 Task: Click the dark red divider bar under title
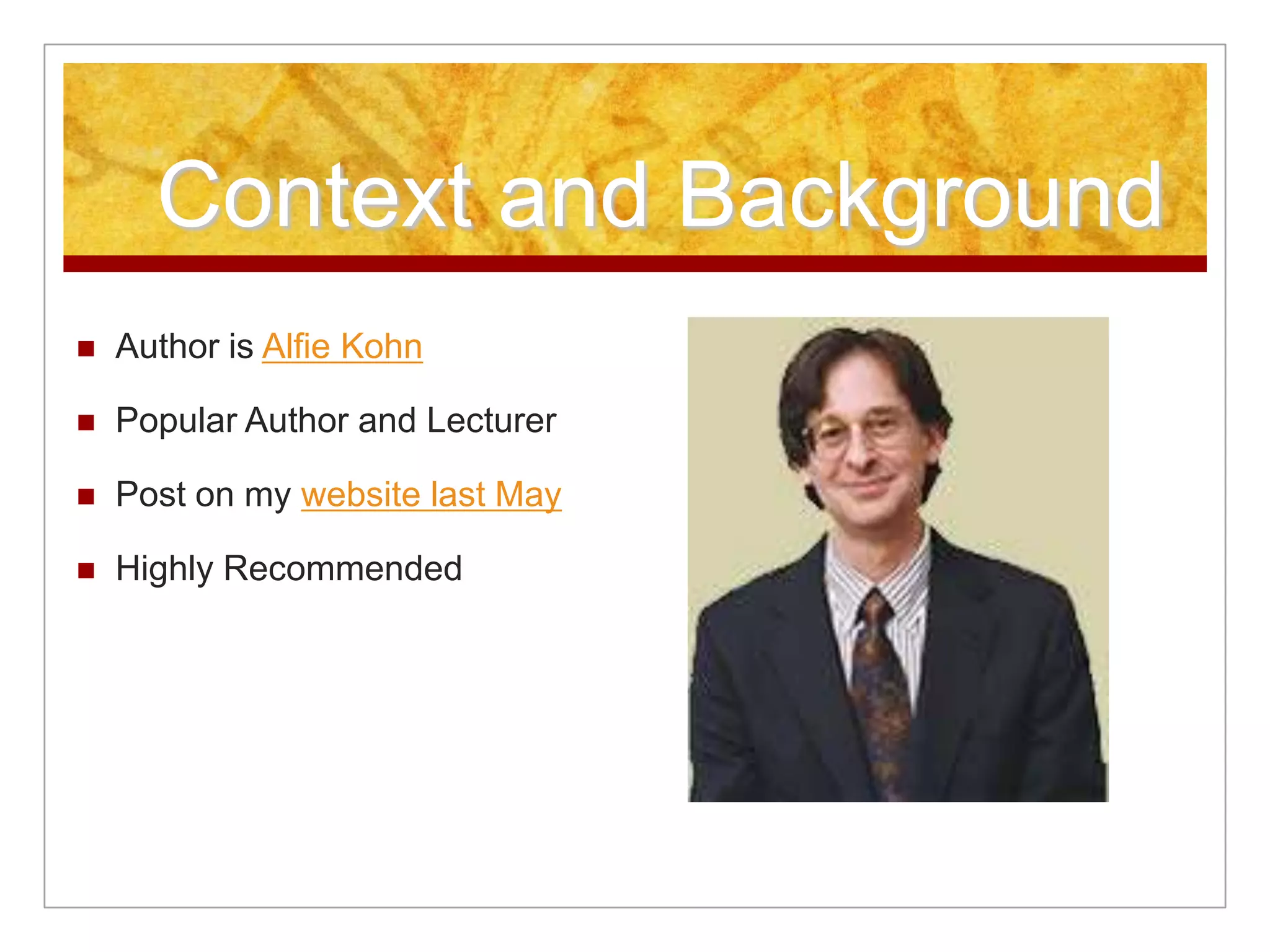(x=634, y=264)
